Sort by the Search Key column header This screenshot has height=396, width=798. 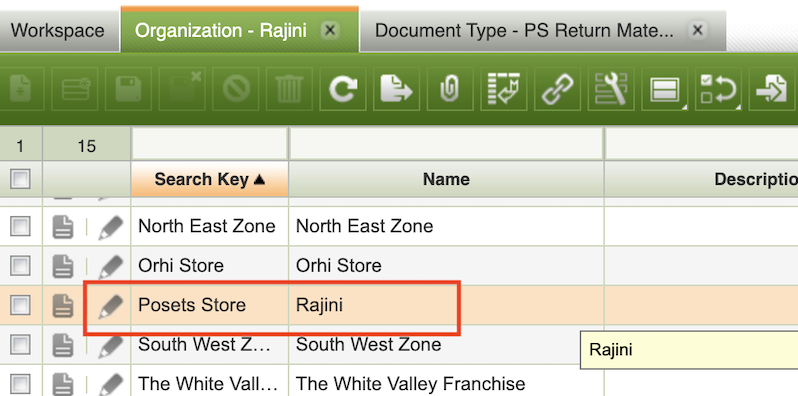pyautogui.click(x=210, y=179)
